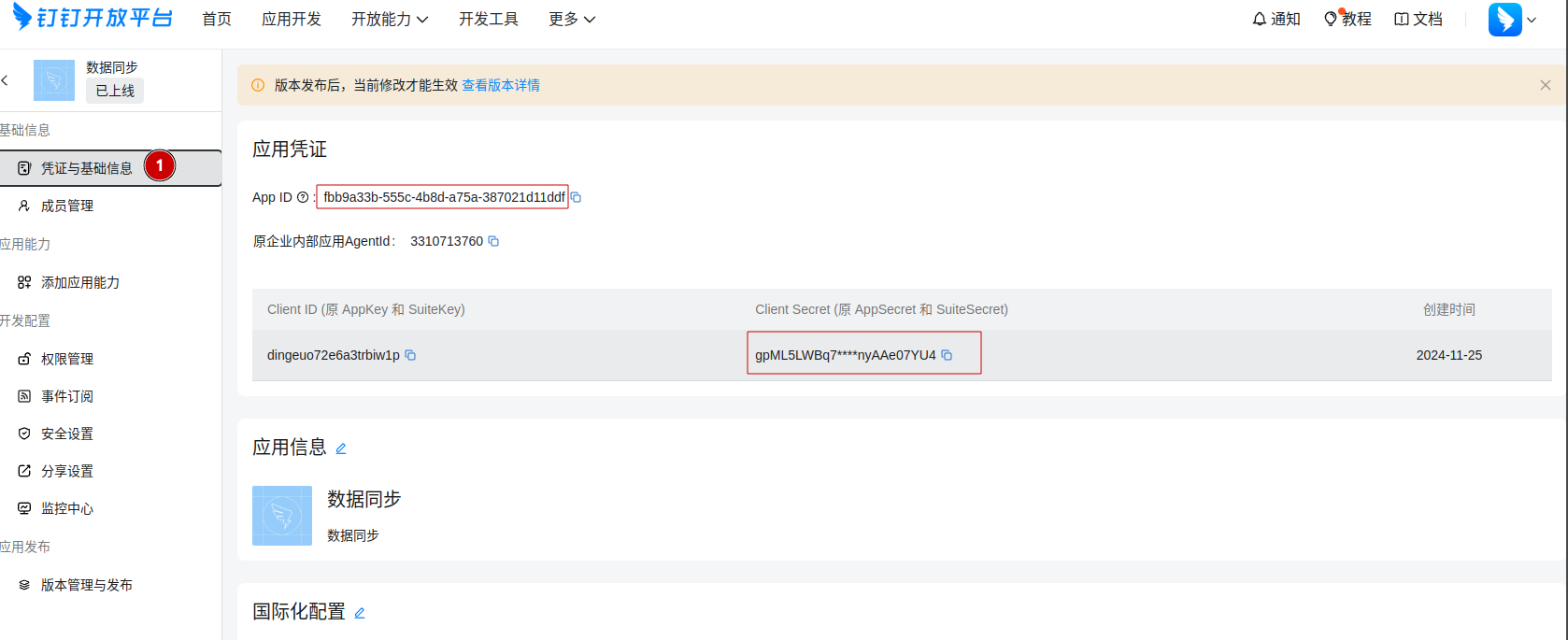Viewport: 1568px width, 640px height.
Task: Open 版本管理与发布 in the sidebar
Action: pyautogui.click(x=86, y=585)
